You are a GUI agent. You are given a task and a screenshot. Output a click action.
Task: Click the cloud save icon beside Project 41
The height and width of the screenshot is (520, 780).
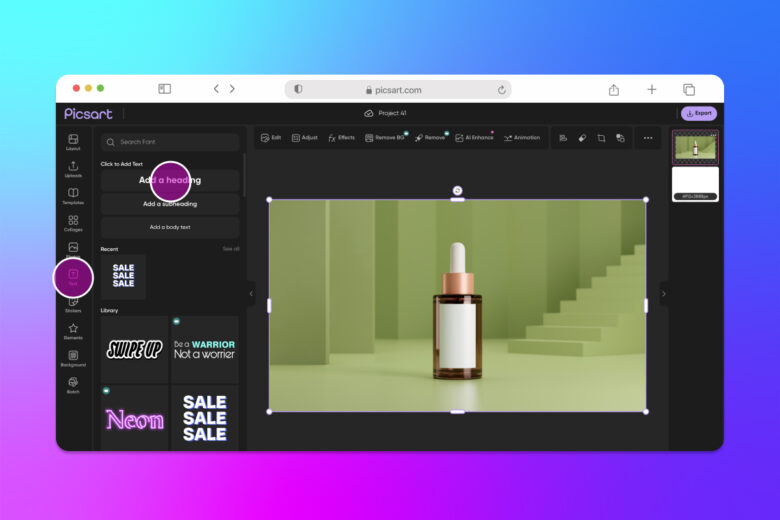pyautogui.click(x=369, y=113)
